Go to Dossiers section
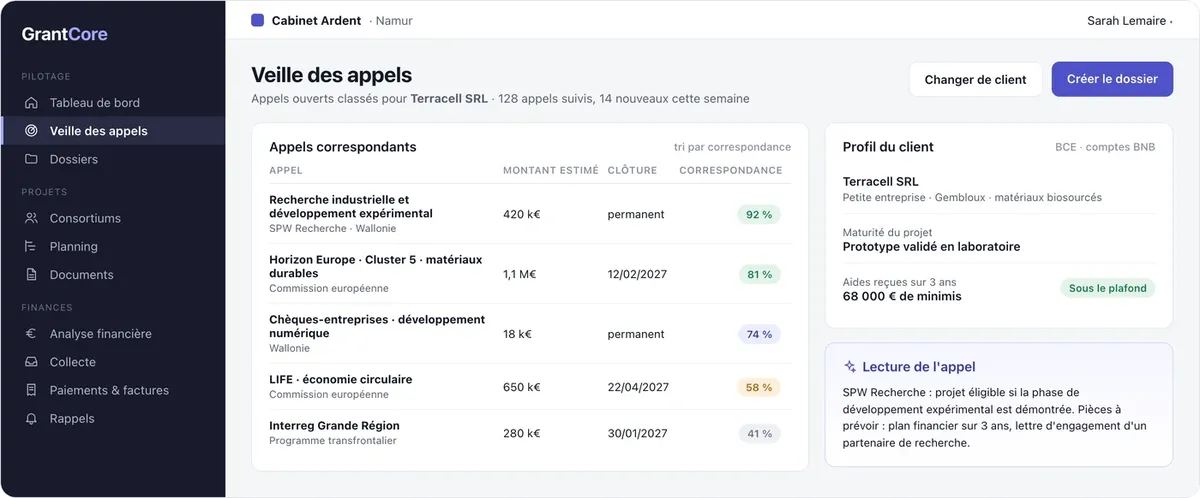 pyautogui.click(x=112, y=159)
